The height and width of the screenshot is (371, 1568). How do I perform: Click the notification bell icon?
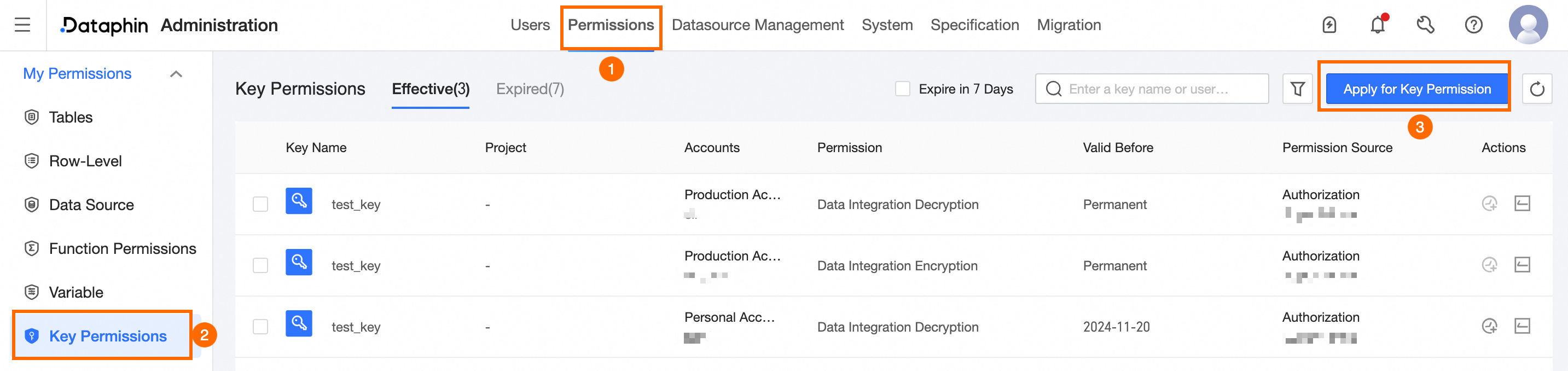[x=1378, y=25]
